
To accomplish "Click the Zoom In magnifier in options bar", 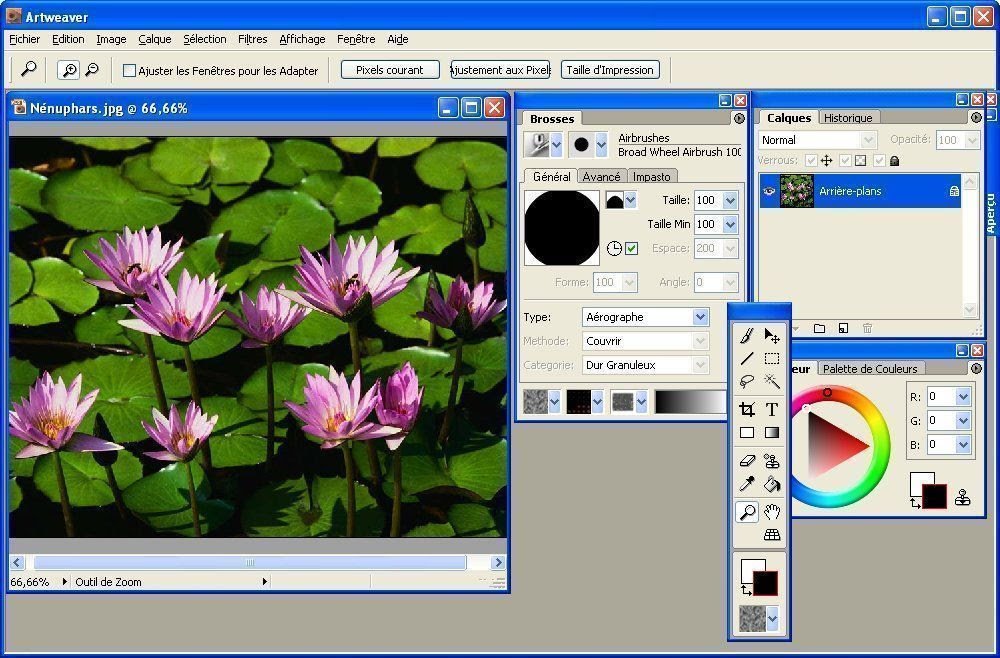I will click(x=68, y=69).
